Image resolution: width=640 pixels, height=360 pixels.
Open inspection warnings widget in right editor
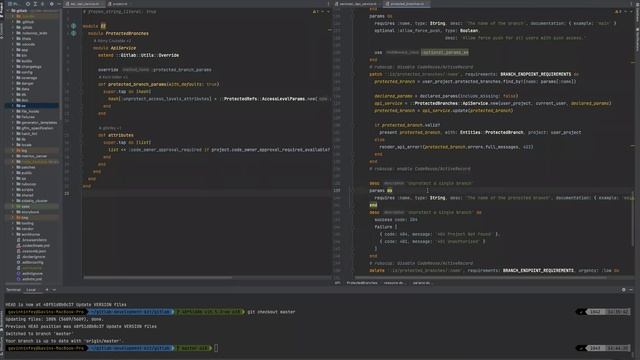coord(618,11)
